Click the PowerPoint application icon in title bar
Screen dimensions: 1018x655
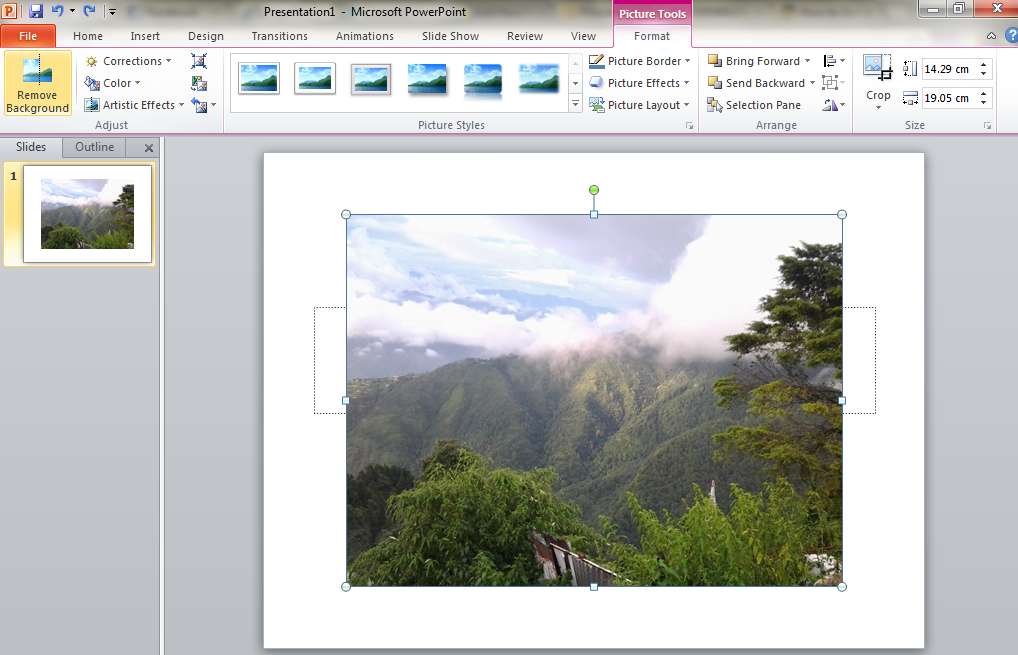coord(9,11)
